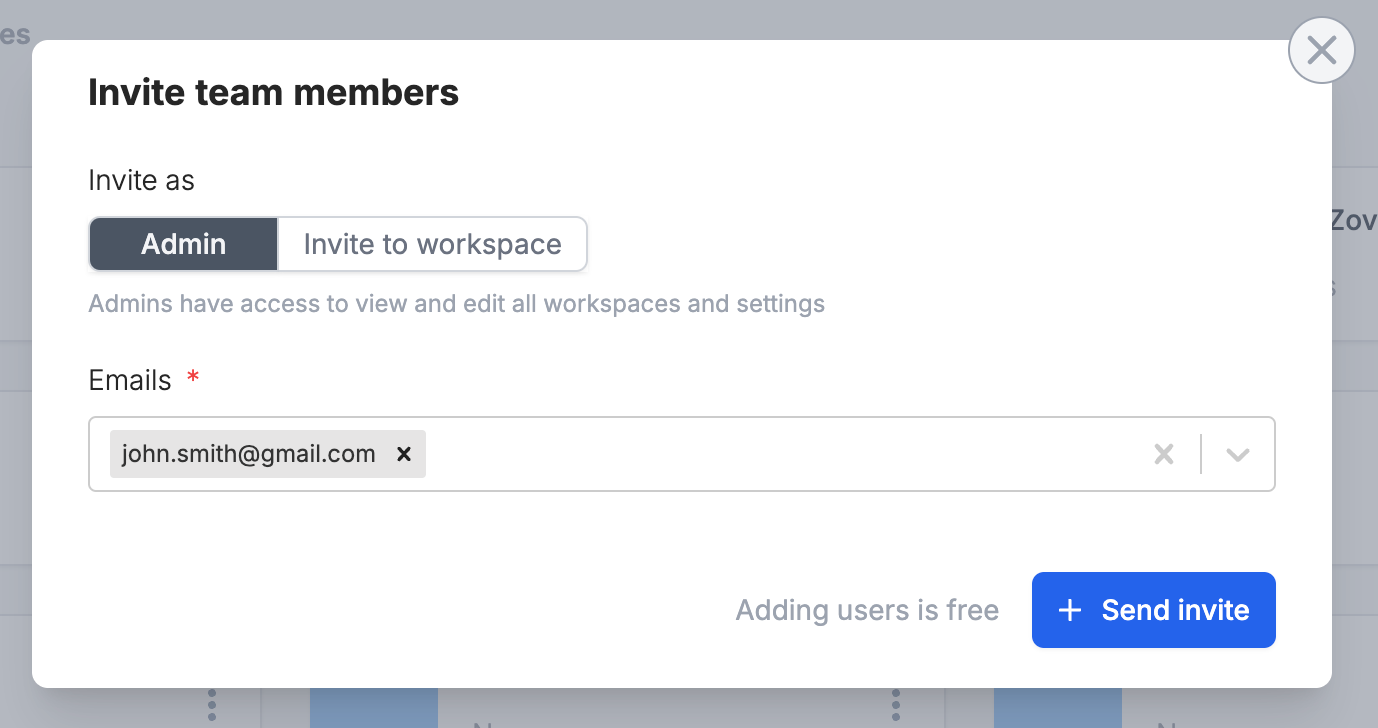Click the Adding users is free text
The image size is (1378, 728).
point(867,610)
